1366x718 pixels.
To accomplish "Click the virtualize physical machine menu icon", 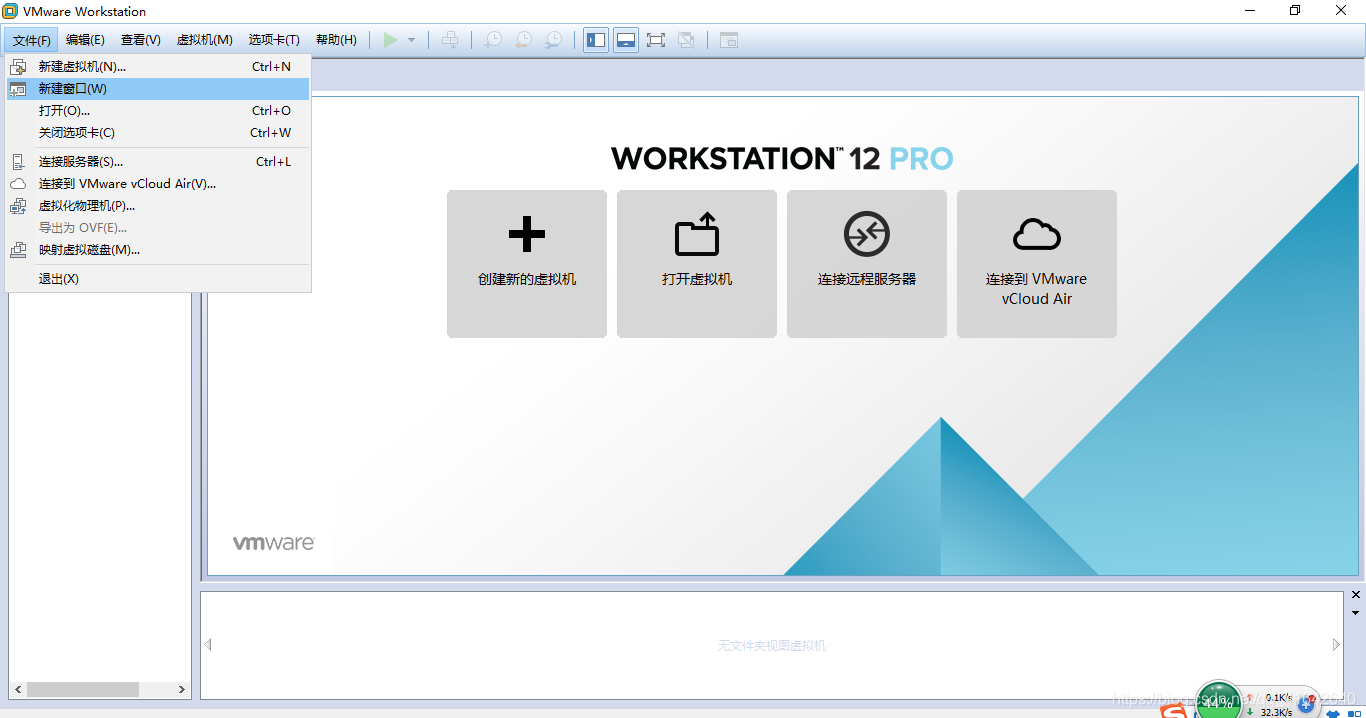I will tap(18, 206).
